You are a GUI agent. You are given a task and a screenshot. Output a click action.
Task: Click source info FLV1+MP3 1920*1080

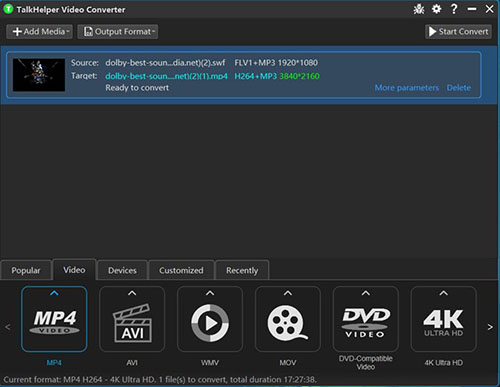click(276, 63)
